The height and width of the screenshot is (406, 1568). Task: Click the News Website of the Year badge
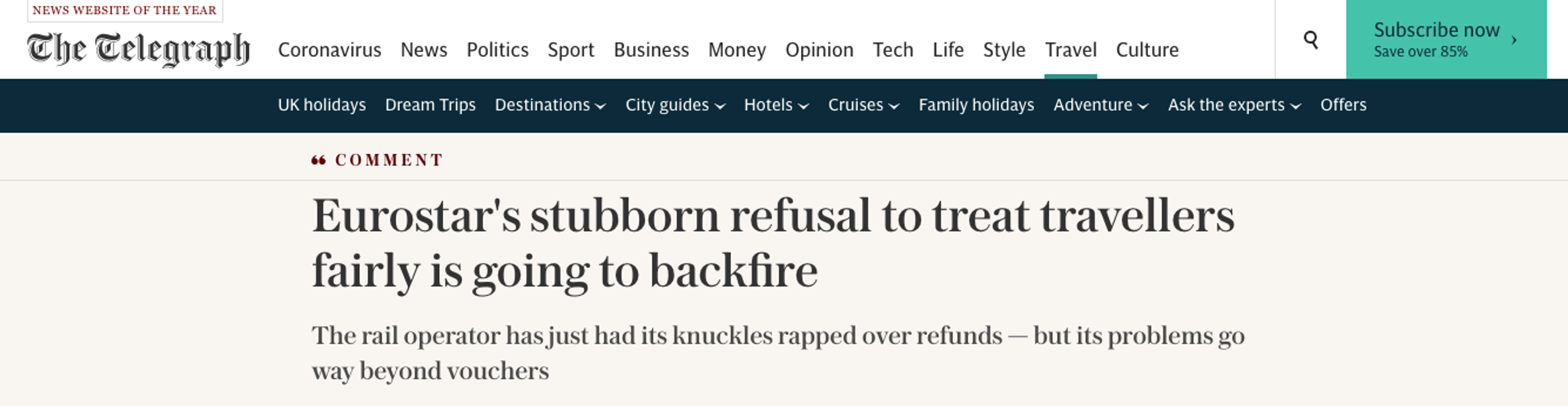[125, 10]
